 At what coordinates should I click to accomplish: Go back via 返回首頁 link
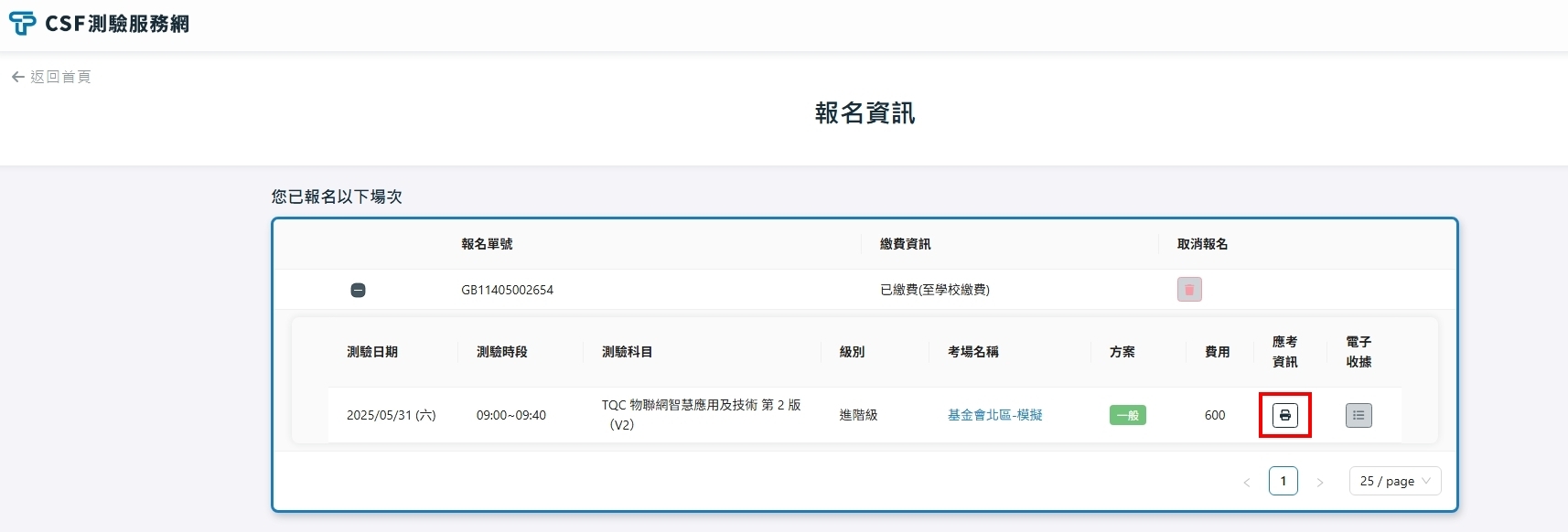[x=51, y=77]
